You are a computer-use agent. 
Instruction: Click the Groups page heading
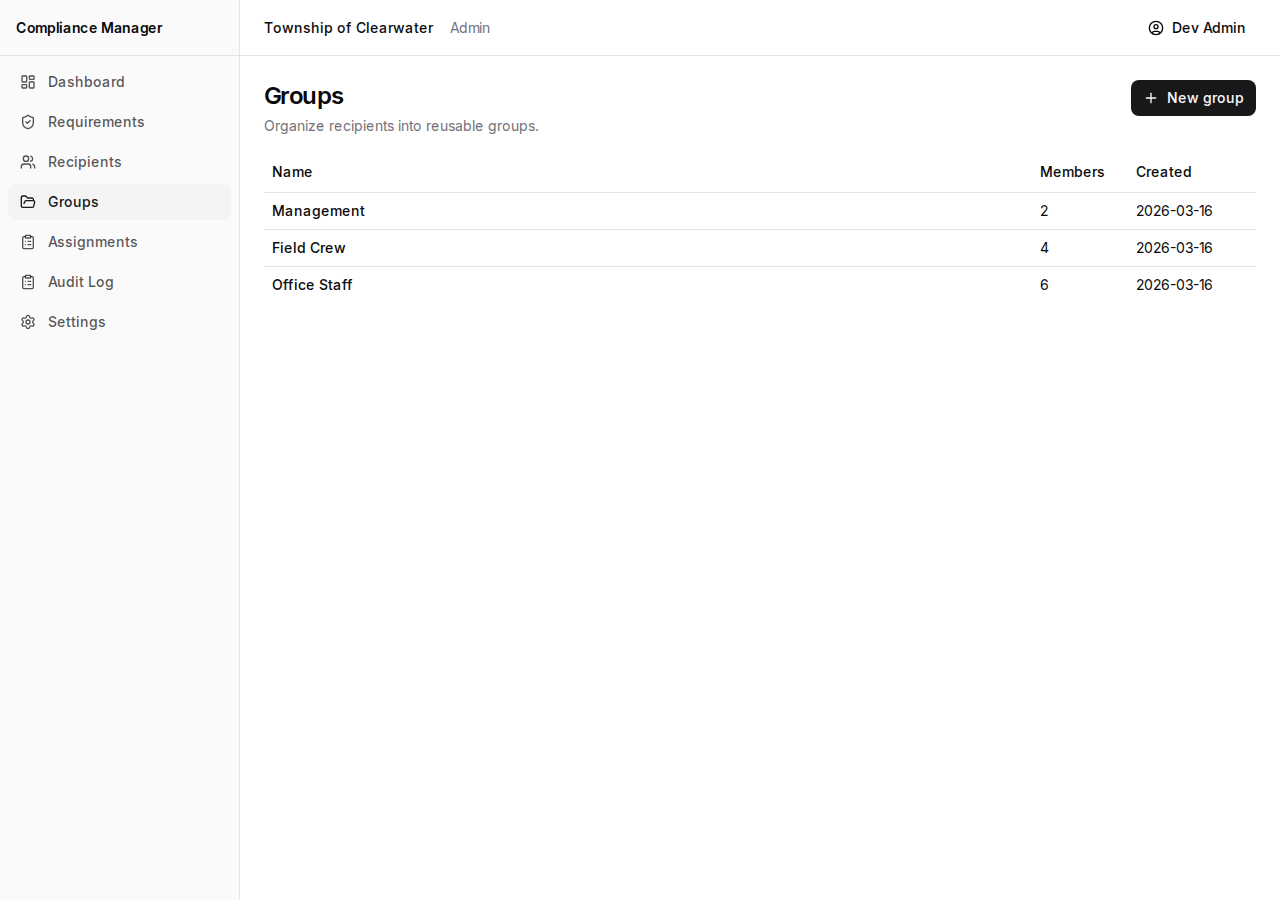point(304,96)
